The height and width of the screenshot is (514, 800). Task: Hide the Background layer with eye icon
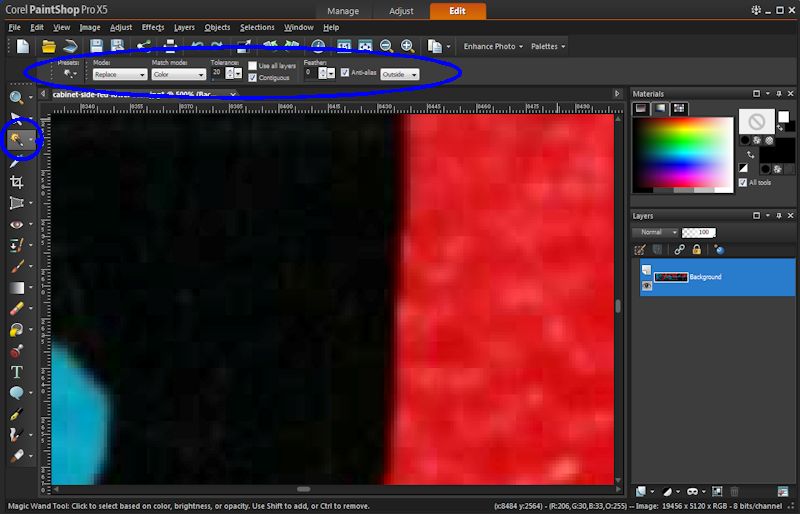[646, 285]
